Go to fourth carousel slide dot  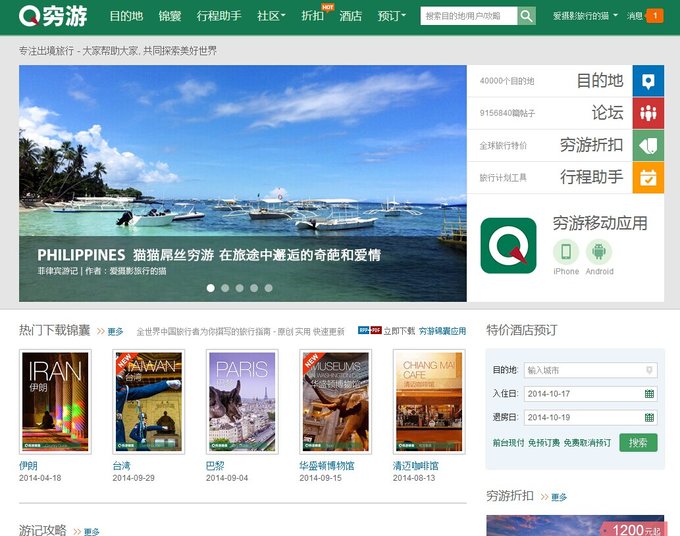coord(254,288)
